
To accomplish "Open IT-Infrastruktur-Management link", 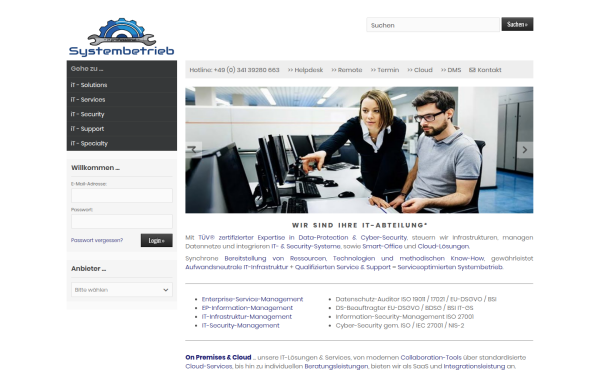I will pos(246,317).
